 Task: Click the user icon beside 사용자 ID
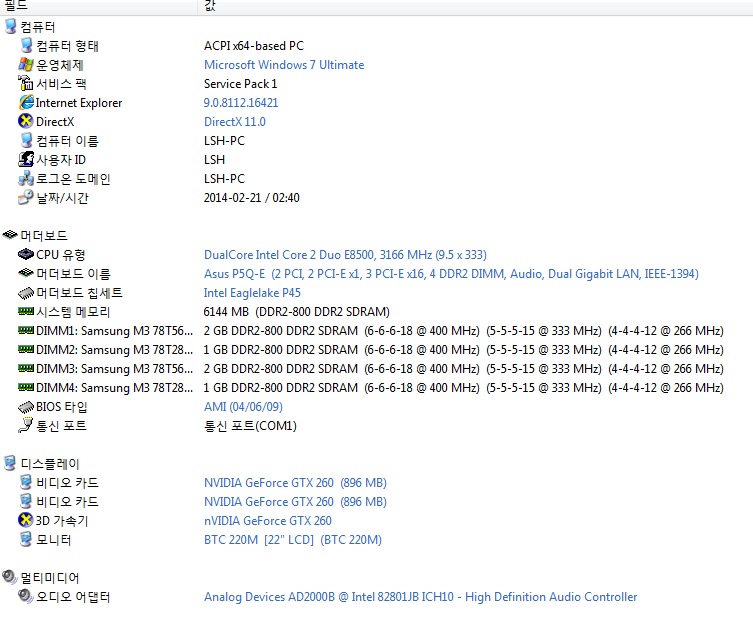[x=26, y=159]
